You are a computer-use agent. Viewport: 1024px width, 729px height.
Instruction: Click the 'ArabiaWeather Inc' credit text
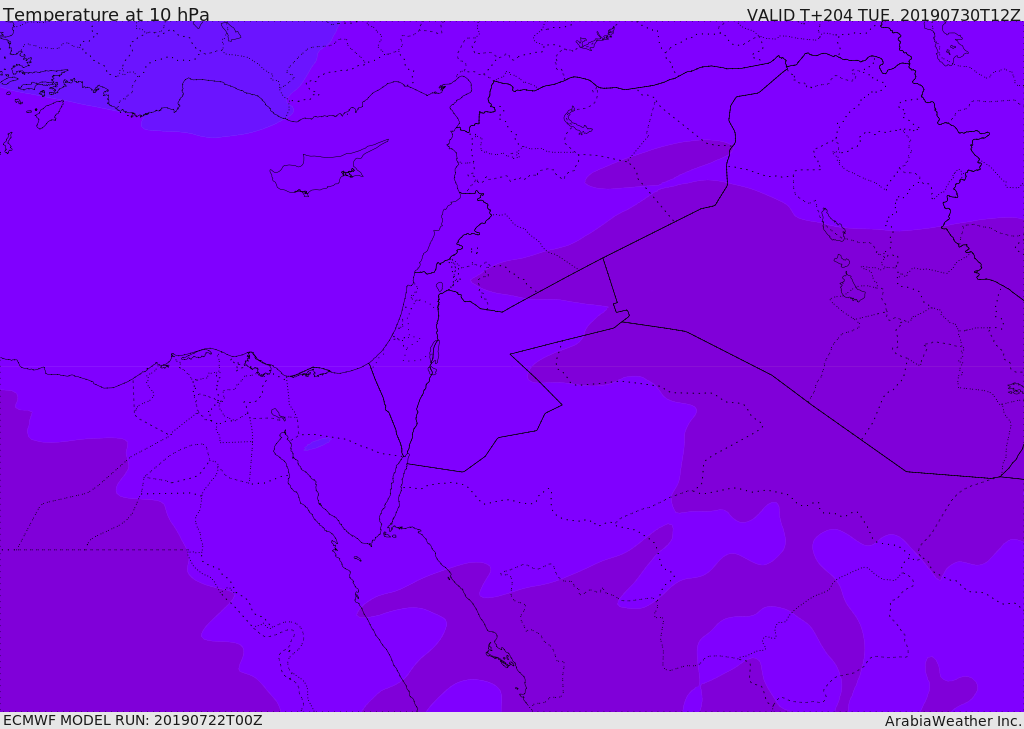pos(953,721)
